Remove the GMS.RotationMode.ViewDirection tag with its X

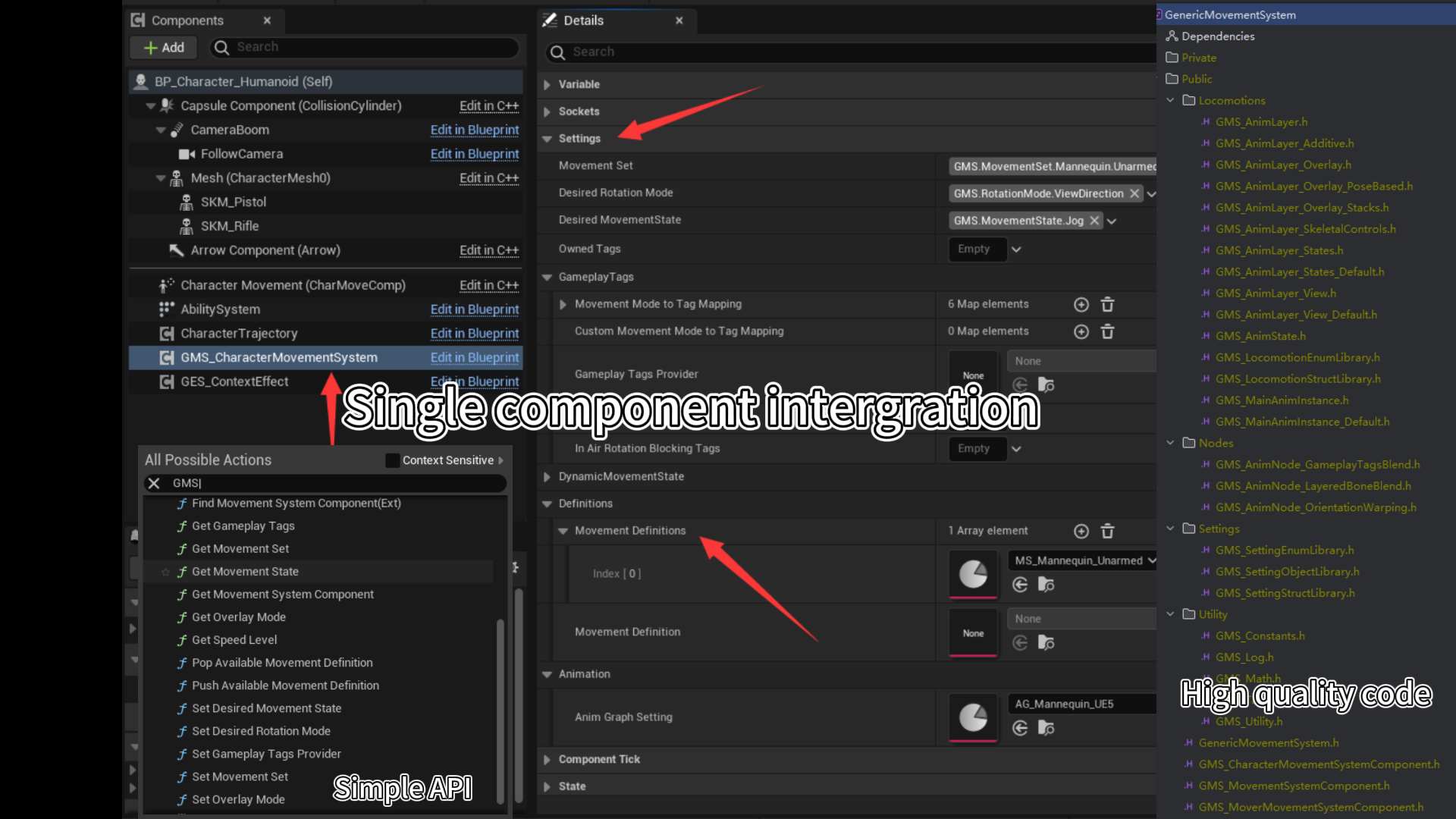click(x=1134, y=193)
